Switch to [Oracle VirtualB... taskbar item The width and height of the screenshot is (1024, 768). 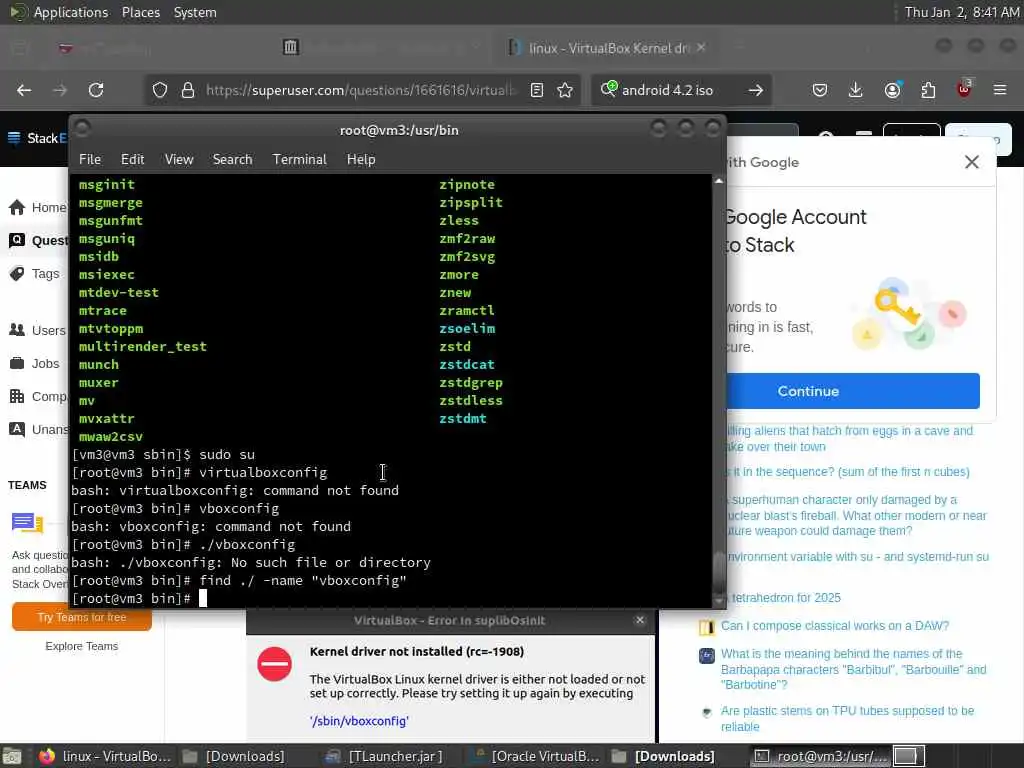coord(536,756)
